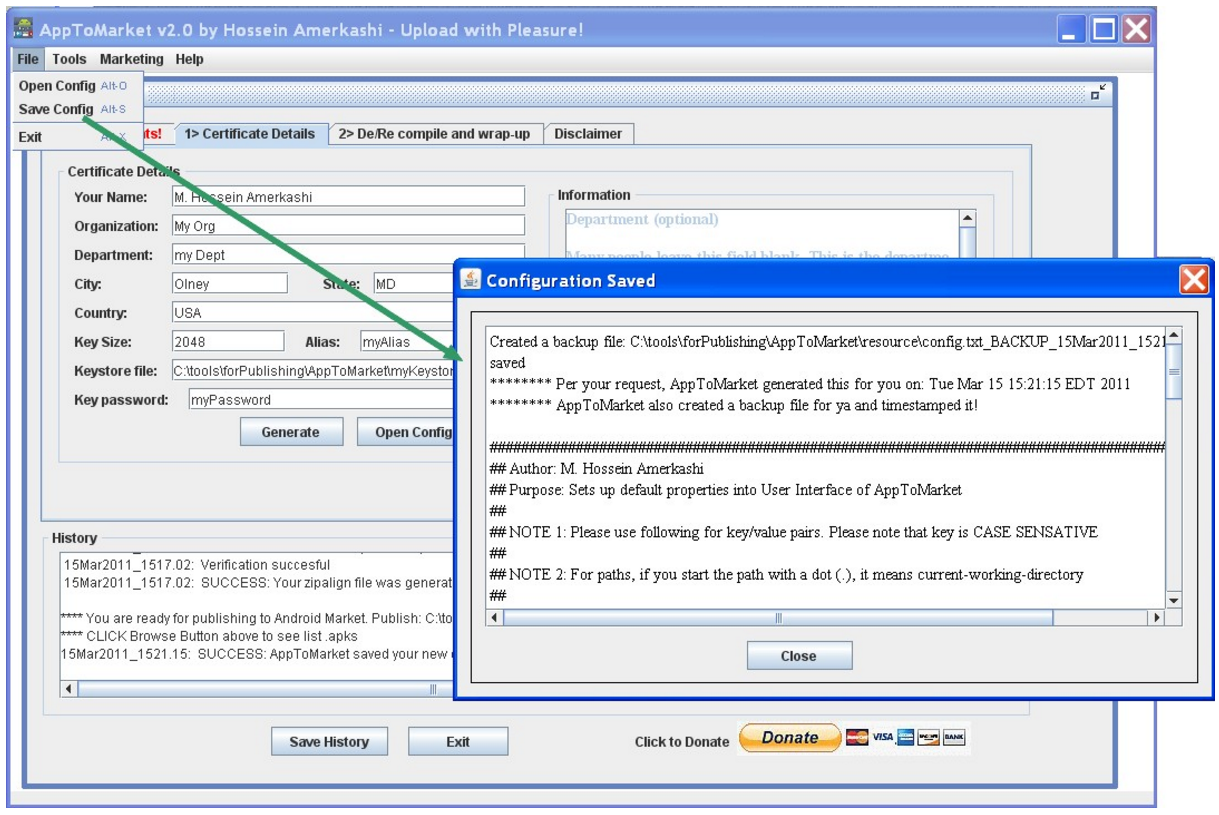Click the 'Department (optional)' information heading
The image size is (1219, 815).
(642, 219)
